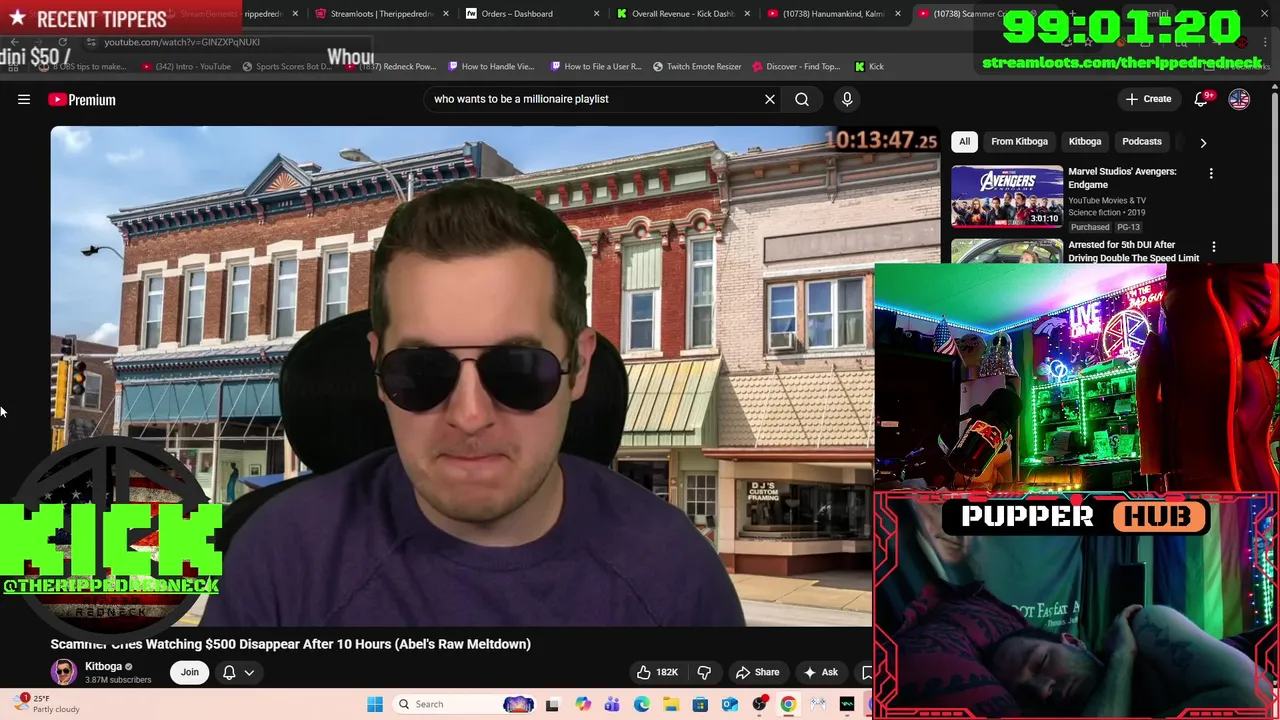Image resolution: width=1280 pixels, height=720 pixels.
Task: Close the Streamloots tab
Action: pyautogui.click(x=445, y=14)
